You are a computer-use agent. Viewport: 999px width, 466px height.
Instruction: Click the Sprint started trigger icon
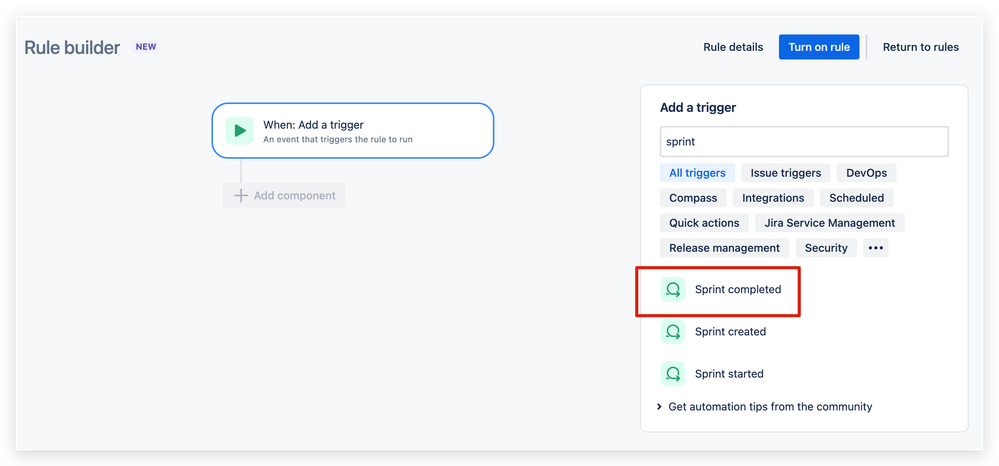[673, 374]
